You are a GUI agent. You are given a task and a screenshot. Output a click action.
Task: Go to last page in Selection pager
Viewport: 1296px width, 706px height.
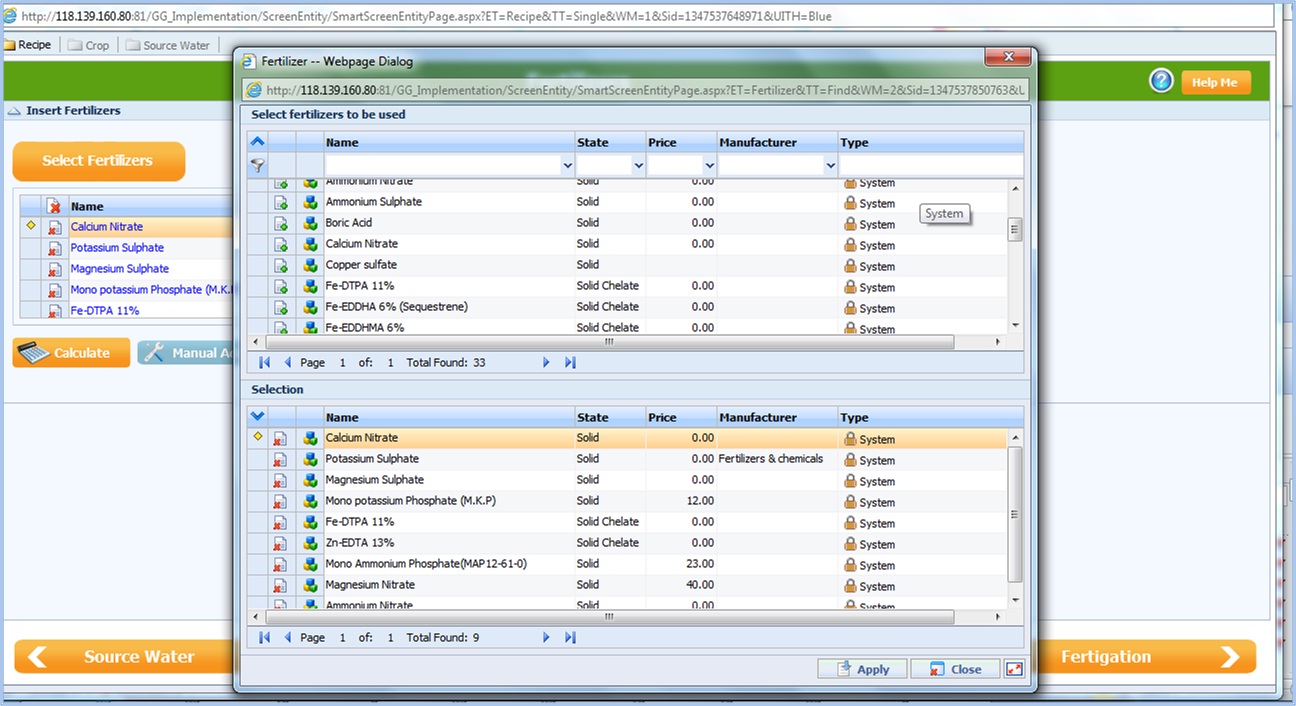coord(570,637)
